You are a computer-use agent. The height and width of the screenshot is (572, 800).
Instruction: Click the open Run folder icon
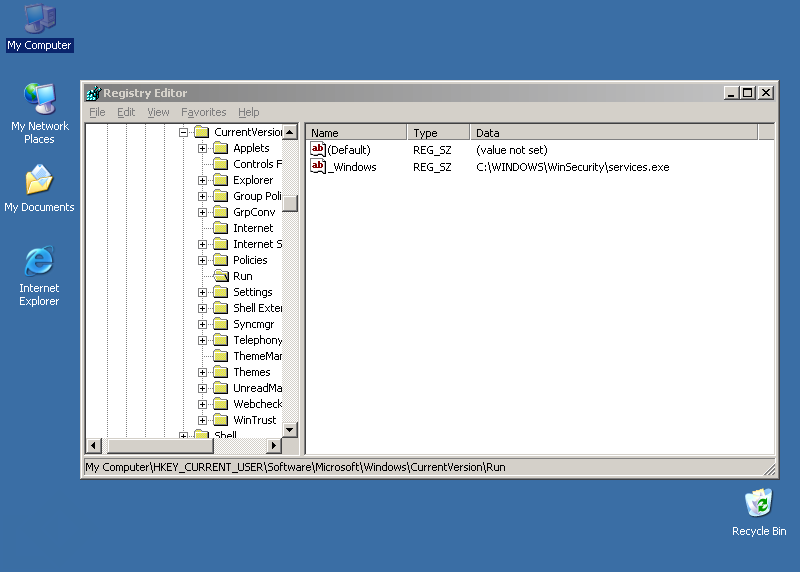(x=221, y=276)
